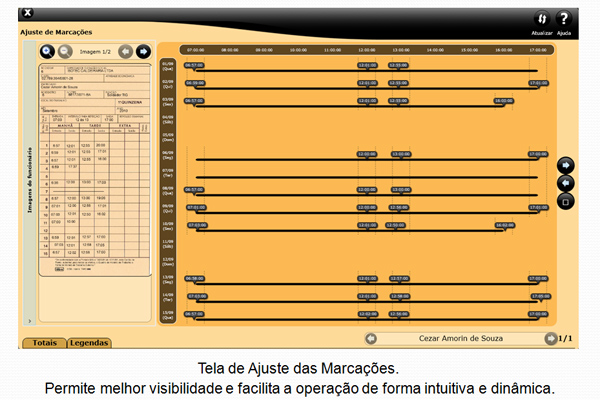Image resolution: width=600 pixels, height=400 pixels.
Task: Click the 17:01:00 marker on 02/09
Action: click(539, 83)
